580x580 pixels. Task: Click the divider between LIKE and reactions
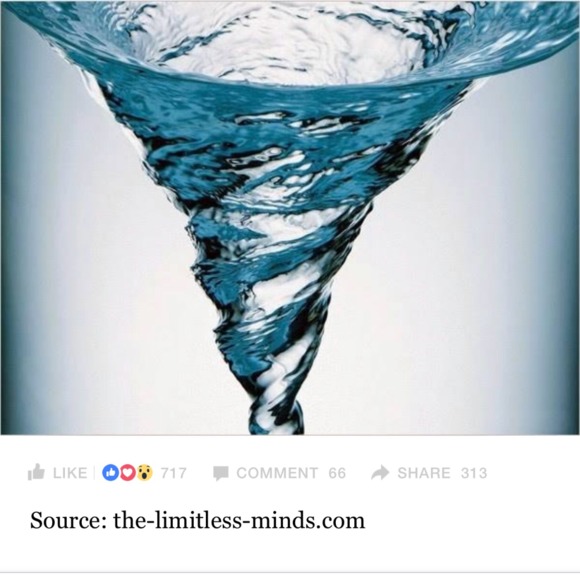[x=94, y=473]
